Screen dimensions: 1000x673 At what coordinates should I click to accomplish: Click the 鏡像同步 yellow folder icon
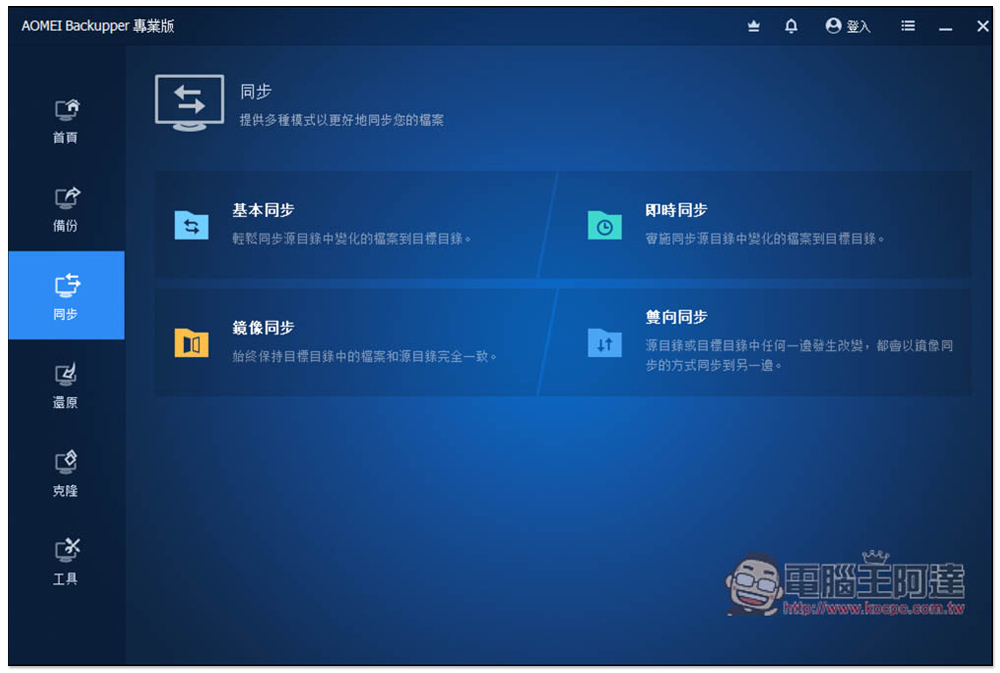pos(191,343)
